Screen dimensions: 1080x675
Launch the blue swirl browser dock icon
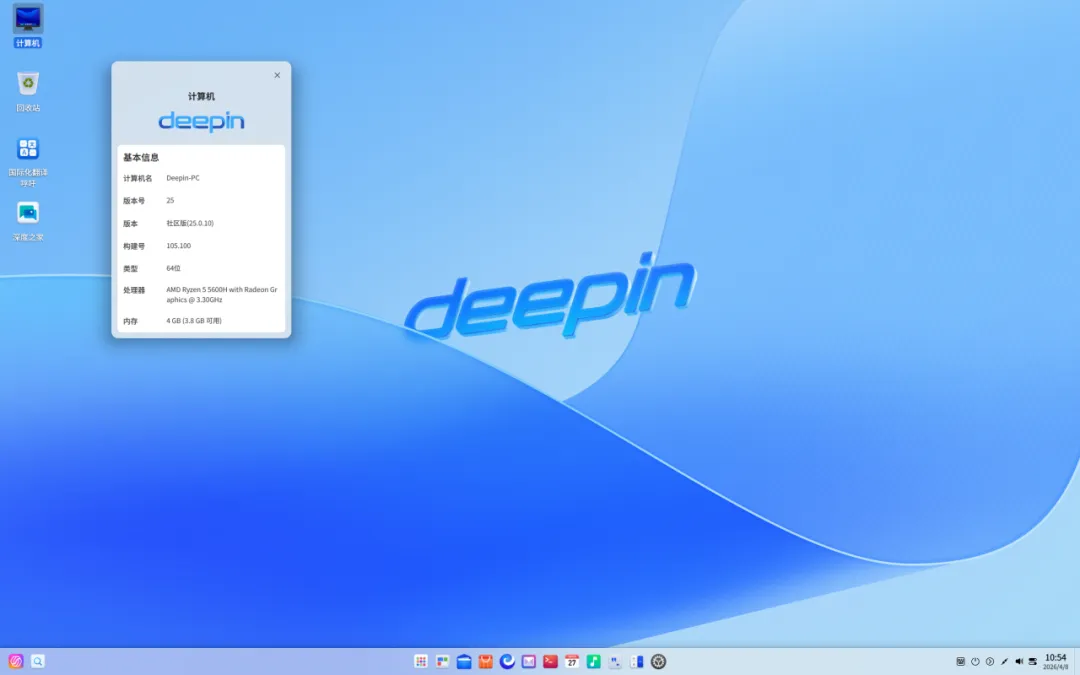point(507,661)
